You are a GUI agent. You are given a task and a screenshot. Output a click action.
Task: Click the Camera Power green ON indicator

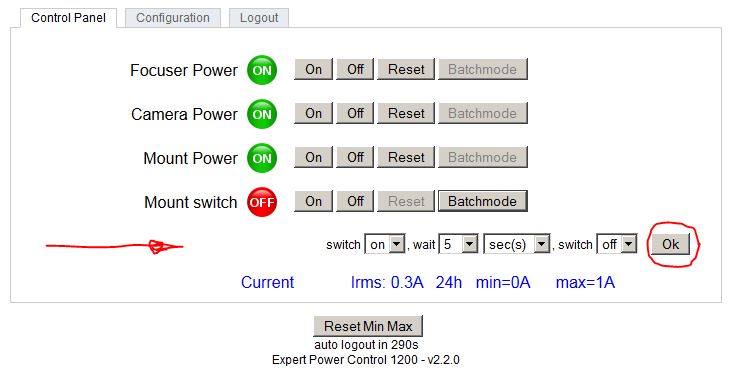262,114
